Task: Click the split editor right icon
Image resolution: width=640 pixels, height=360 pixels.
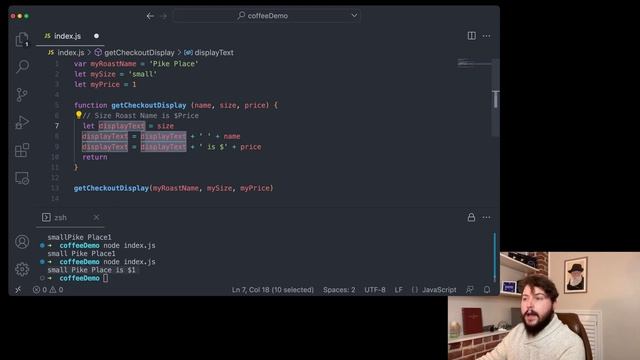Action: tap(471, 36)
